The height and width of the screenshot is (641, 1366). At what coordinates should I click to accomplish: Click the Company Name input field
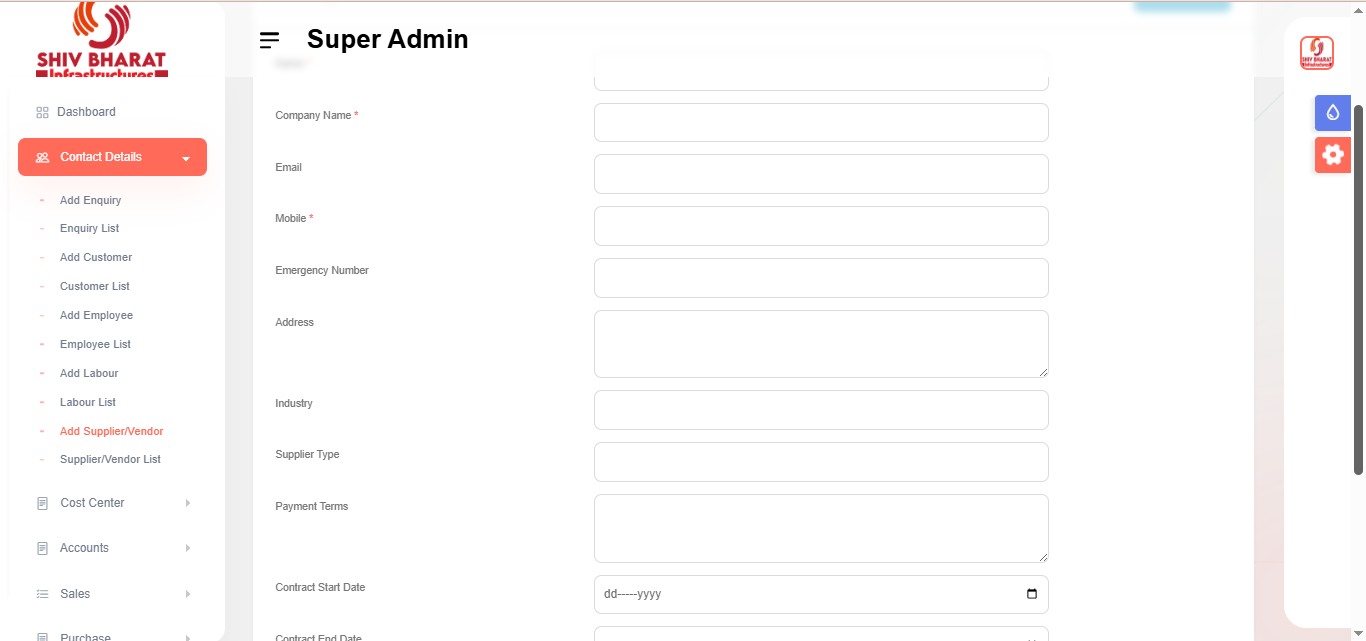(821, 122)
